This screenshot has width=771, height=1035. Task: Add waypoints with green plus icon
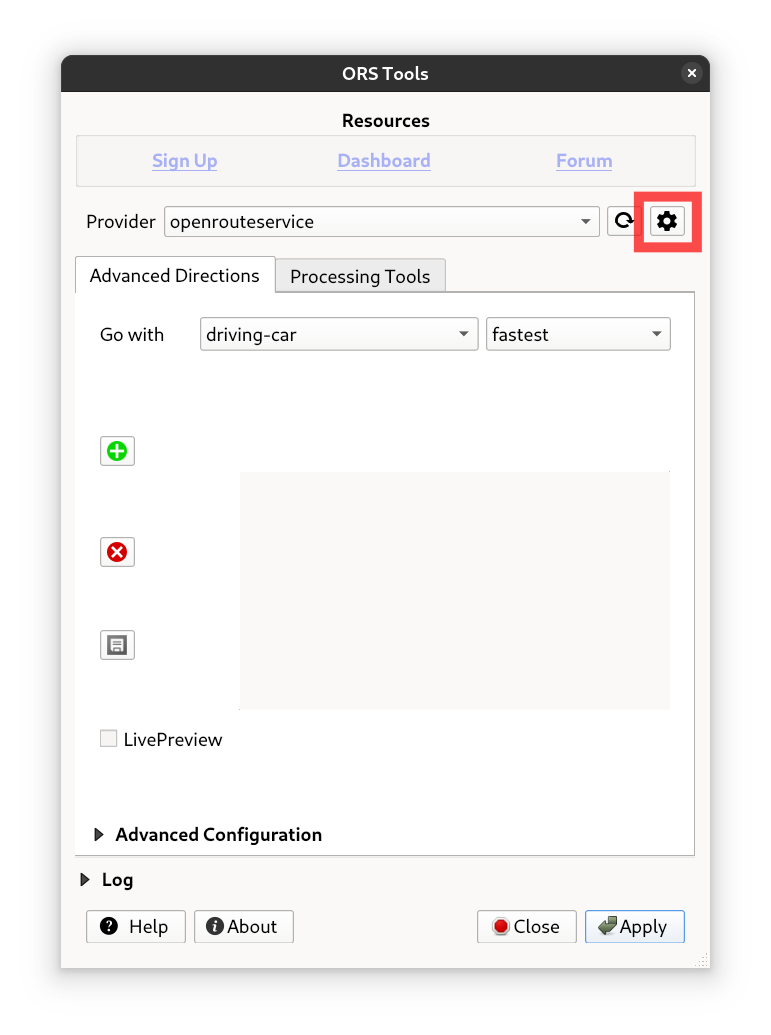pos(117,451)
